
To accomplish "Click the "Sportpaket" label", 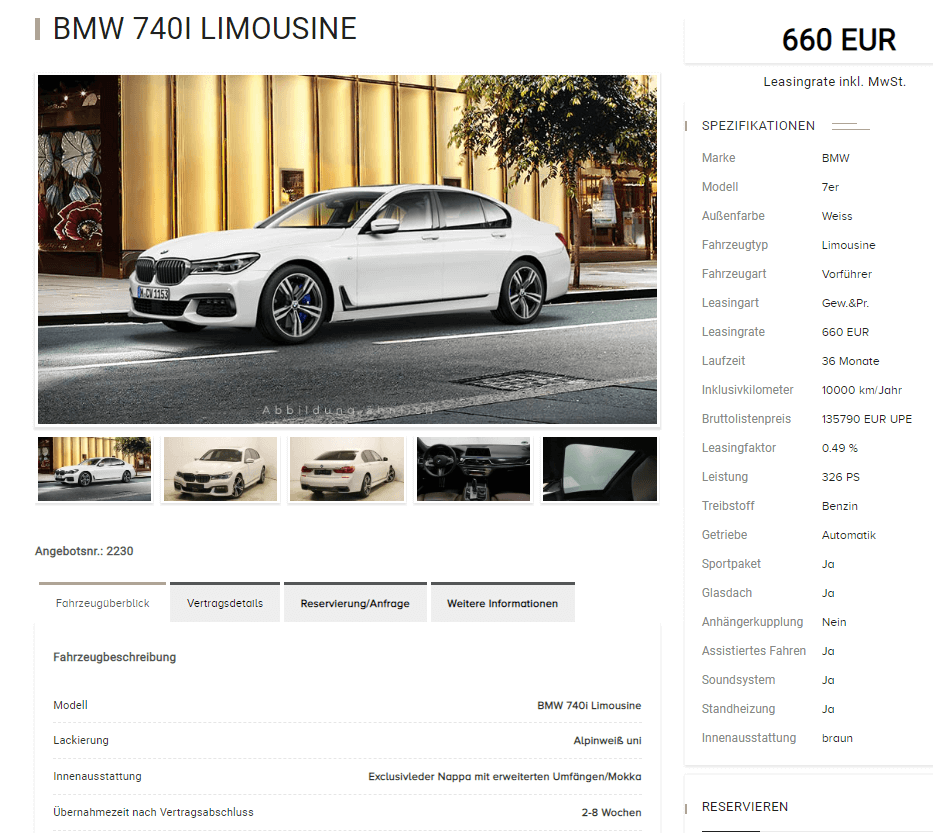I will [x=731, y=564].
